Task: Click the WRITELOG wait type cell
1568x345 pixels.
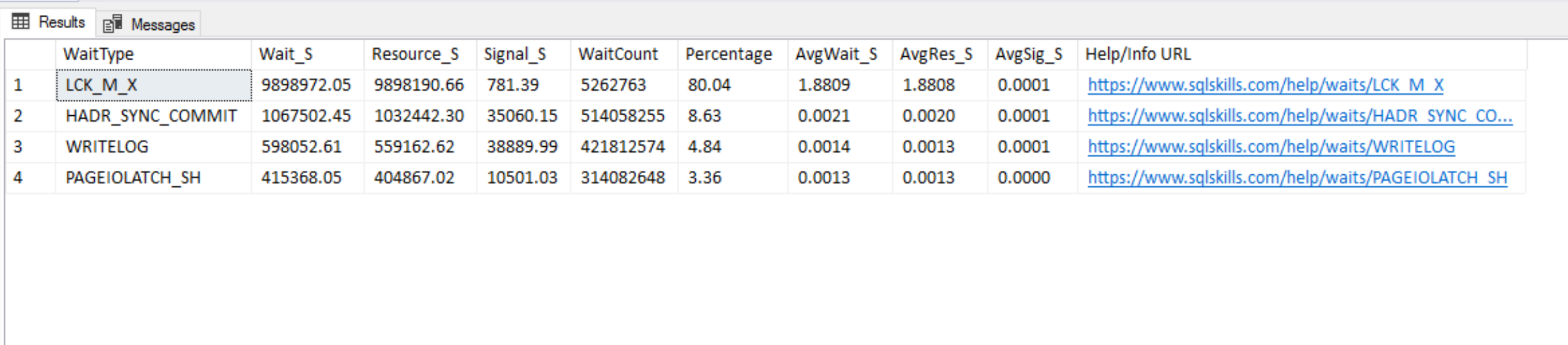Action: [x=153, y=147]
